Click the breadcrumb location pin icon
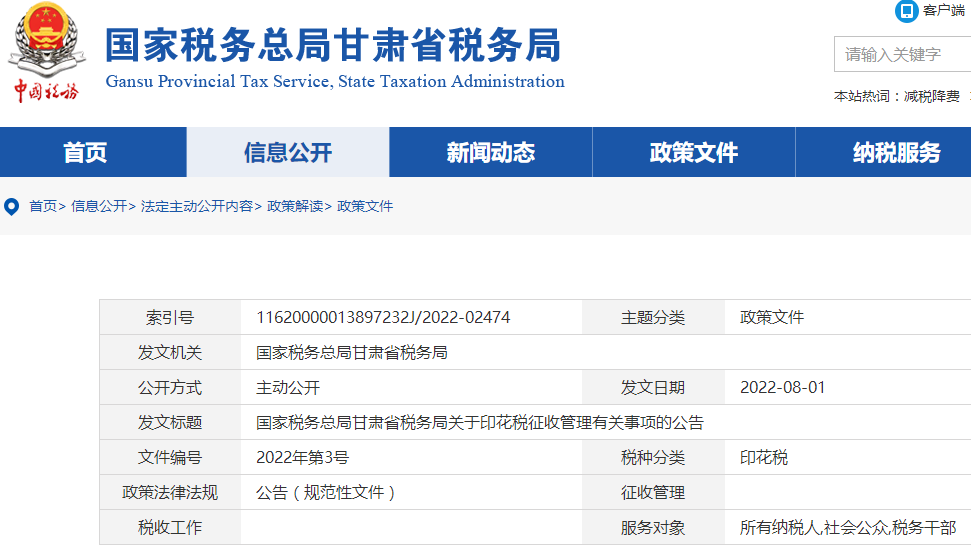This screenshot has height=555, width=971. (x=12, y=207)
